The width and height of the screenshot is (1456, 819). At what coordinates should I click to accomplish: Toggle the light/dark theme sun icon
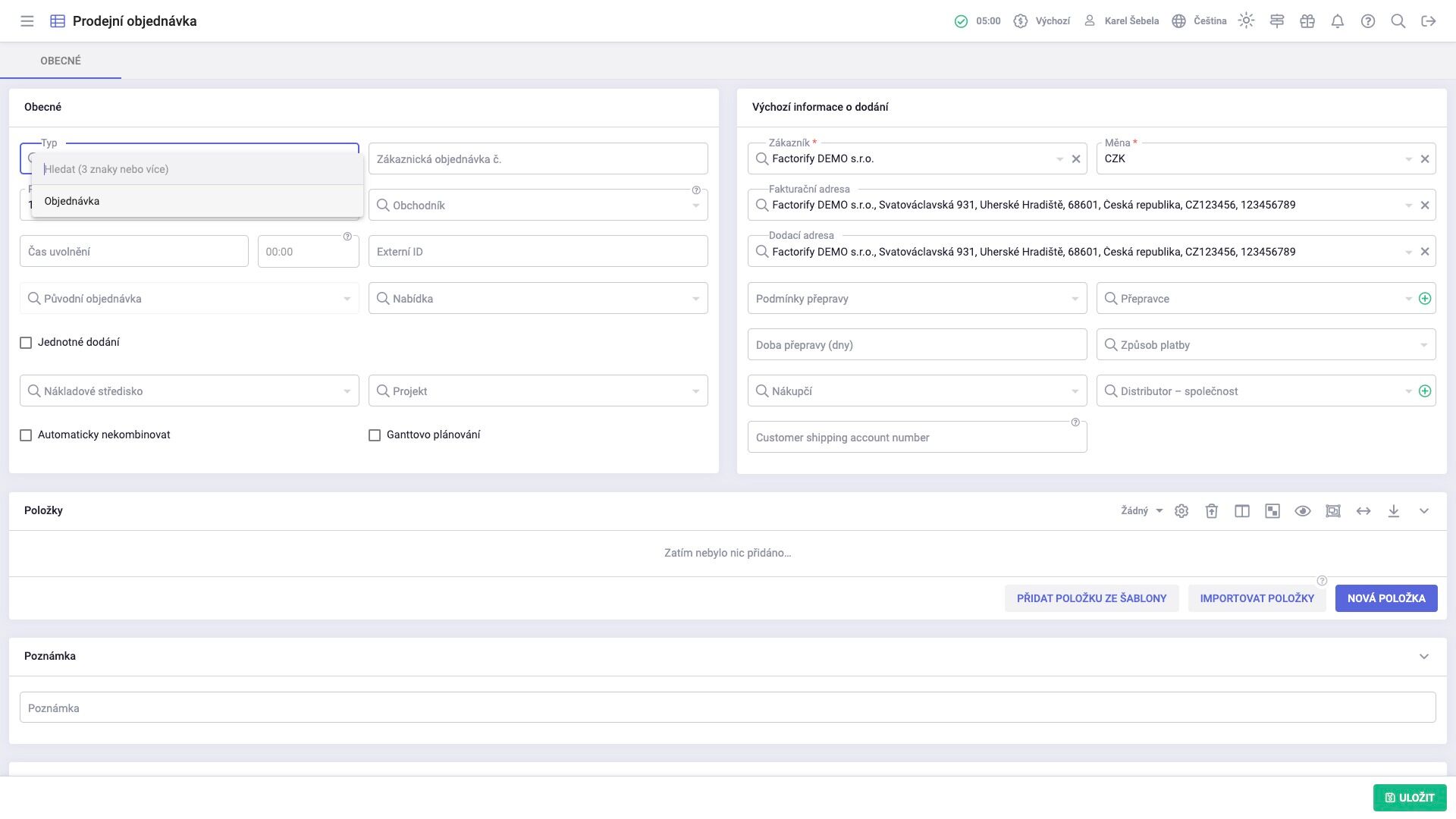click(x=1246, y=21)
